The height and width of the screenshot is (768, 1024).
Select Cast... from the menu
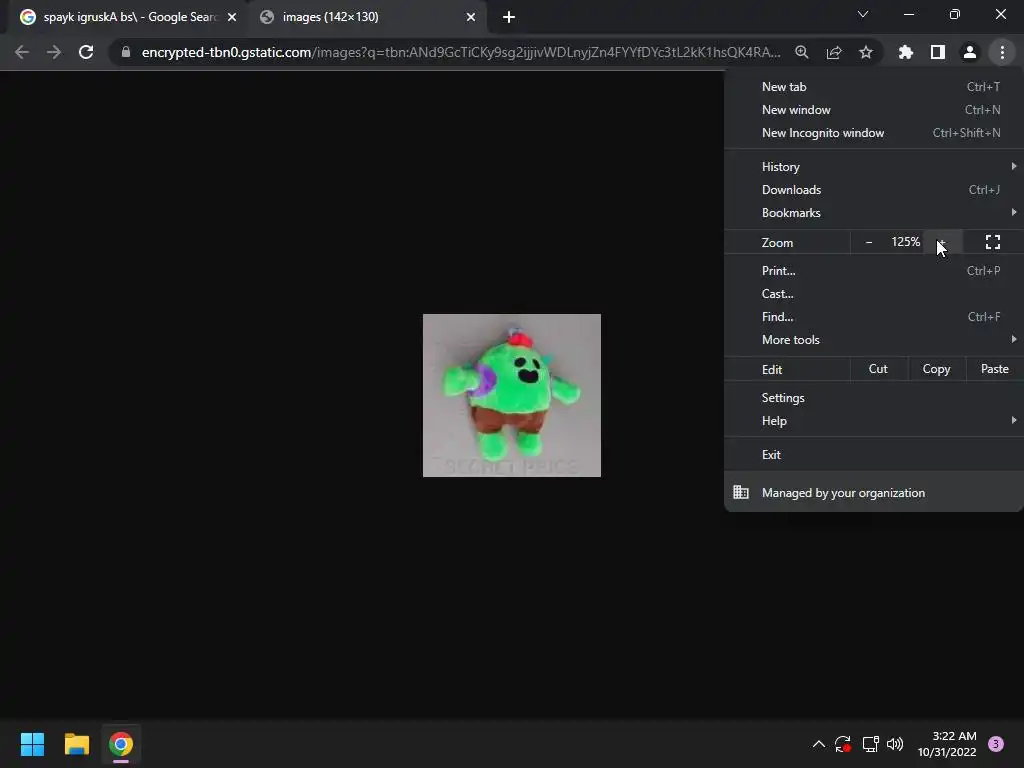(x=874, y=294)
